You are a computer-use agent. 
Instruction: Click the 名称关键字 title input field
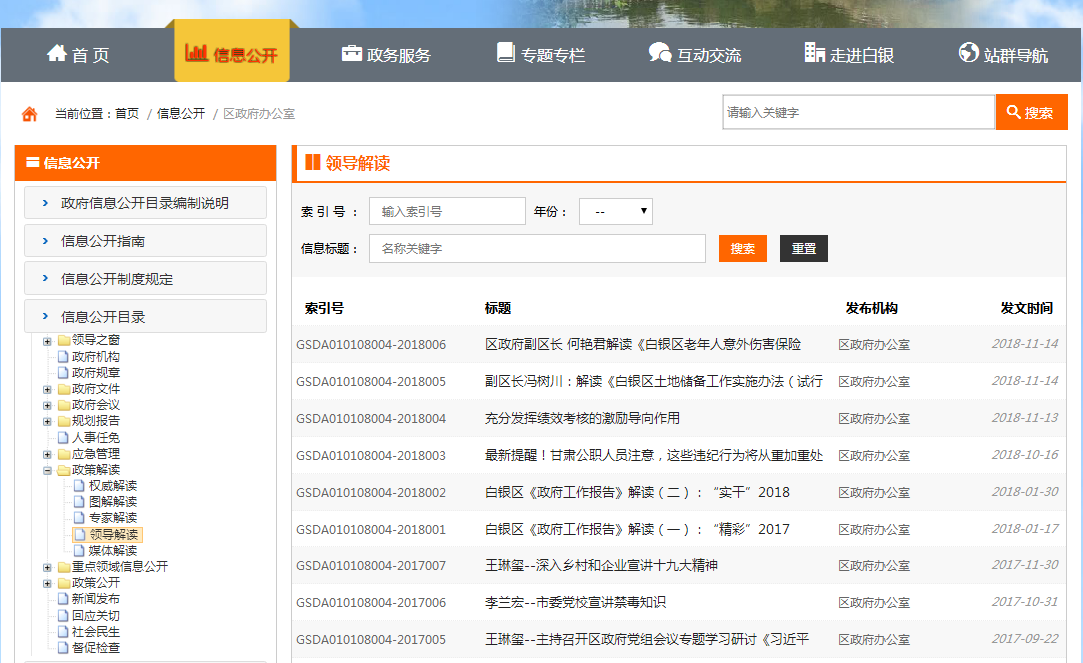pyautogui.click(x=537, y=249)
